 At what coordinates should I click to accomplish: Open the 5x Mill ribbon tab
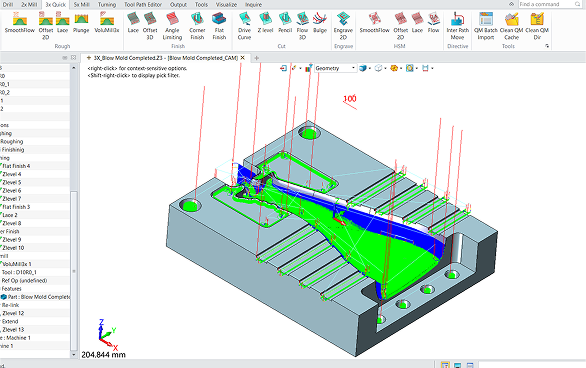point(81,4)
